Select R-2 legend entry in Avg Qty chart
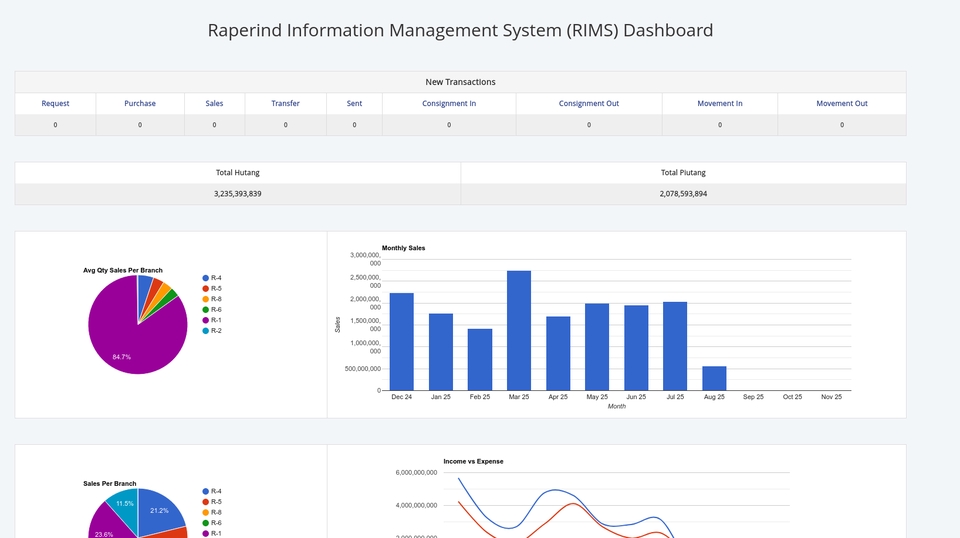 (215, 331)
